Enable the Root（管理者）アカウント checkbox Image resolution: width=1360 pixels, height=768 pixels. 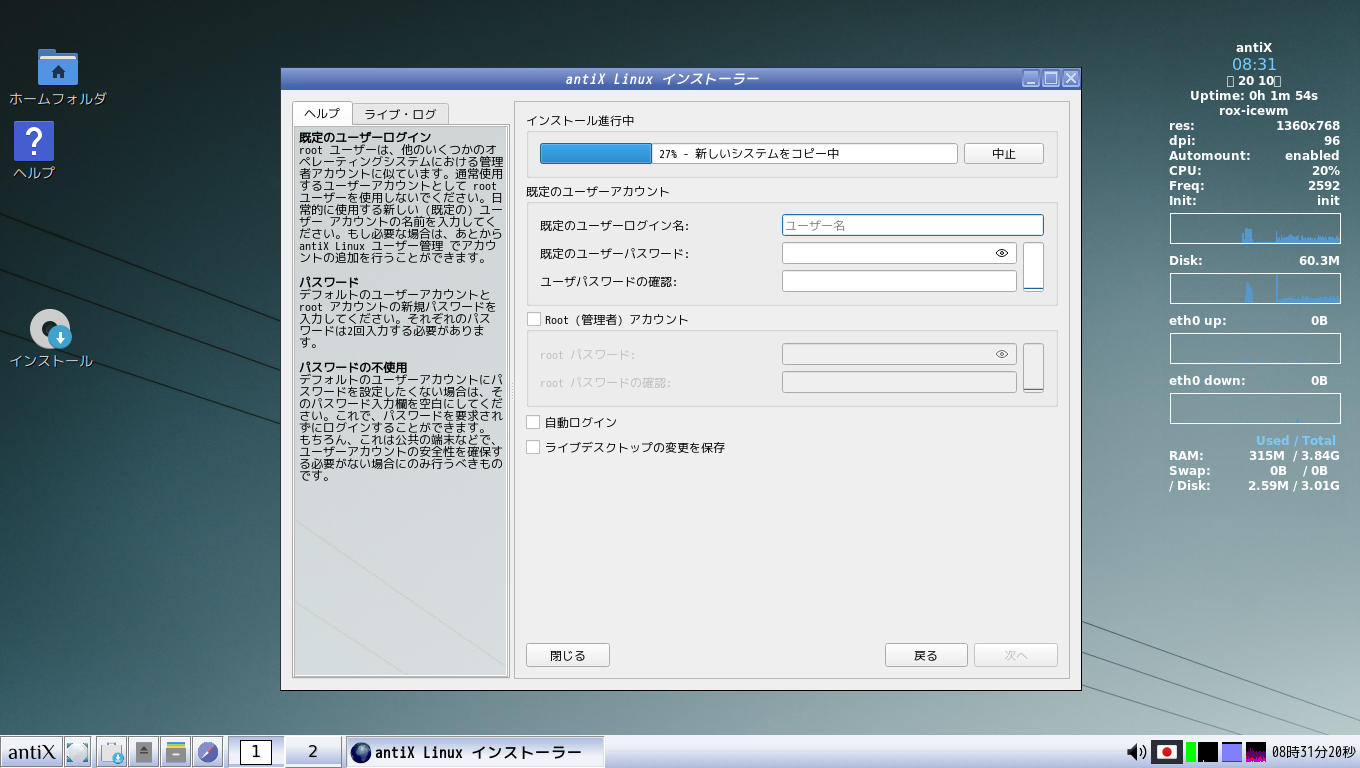coord(533,320)
